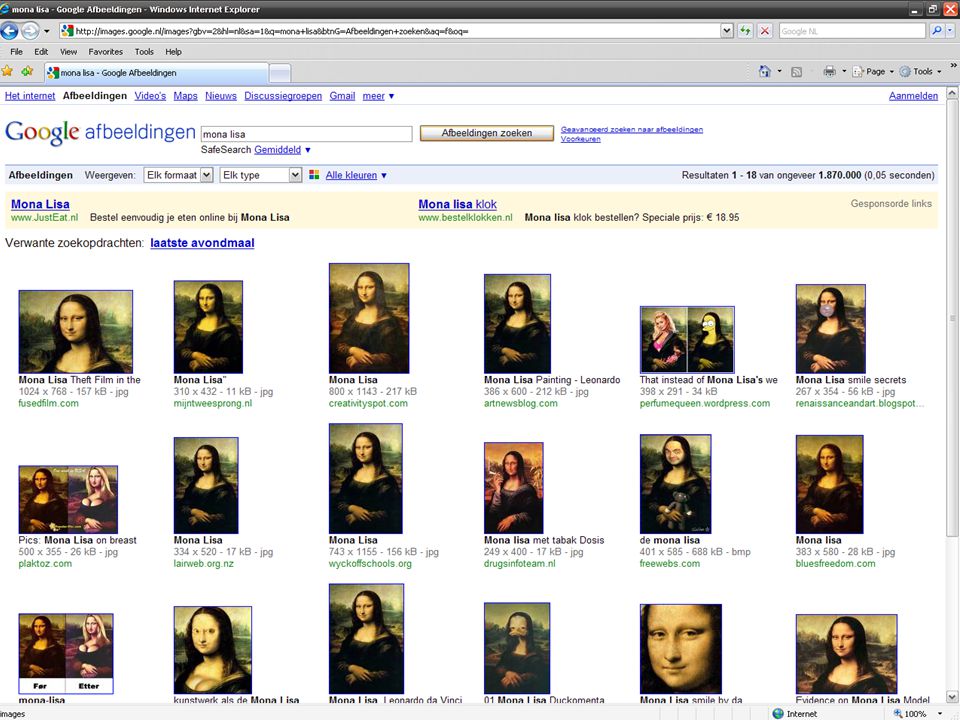Click the Discussiegroepen link
The height and width of the screenshot is (720, 960).
click(283, 96)
